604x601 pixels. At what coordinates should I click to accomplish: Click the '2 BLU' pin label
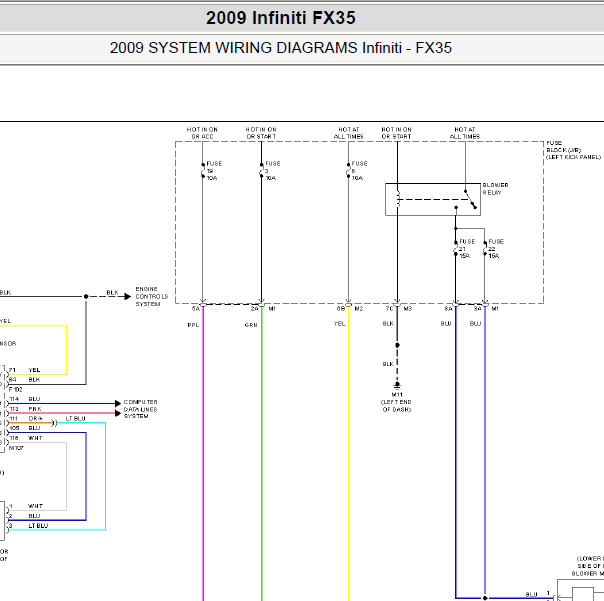24,516
